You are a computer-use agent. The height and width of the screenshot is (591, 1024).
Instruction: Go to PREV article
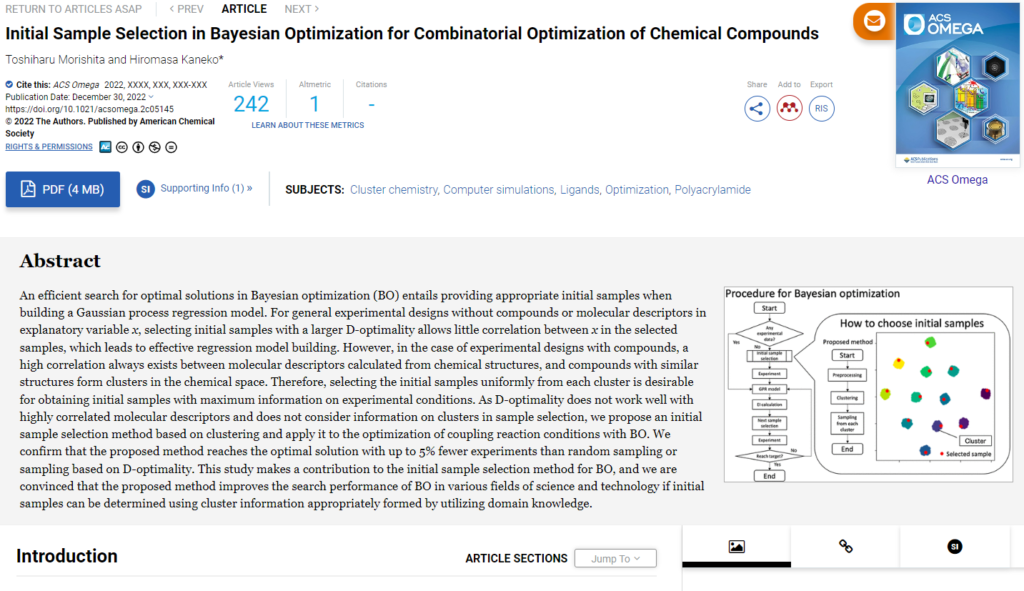point(186,9)
